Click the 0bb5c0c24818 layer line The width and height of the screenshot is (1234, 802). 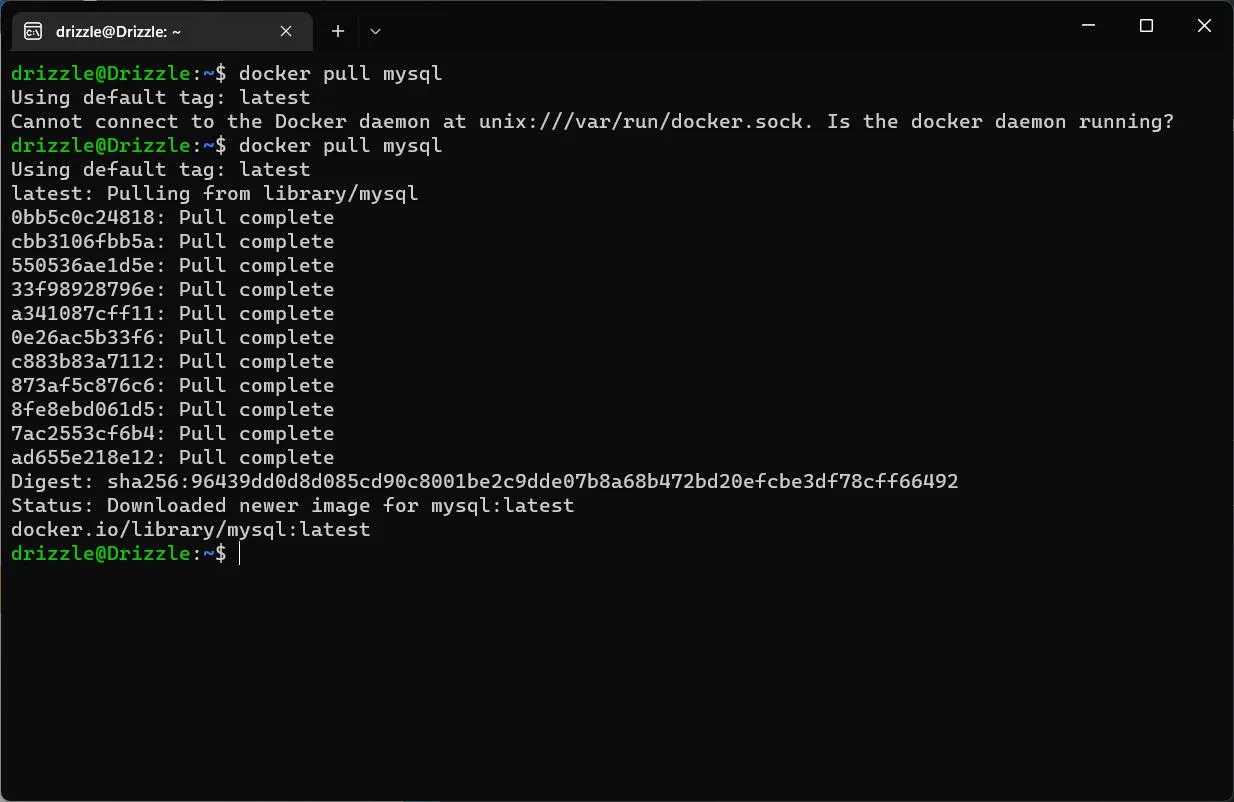(172, 217)
